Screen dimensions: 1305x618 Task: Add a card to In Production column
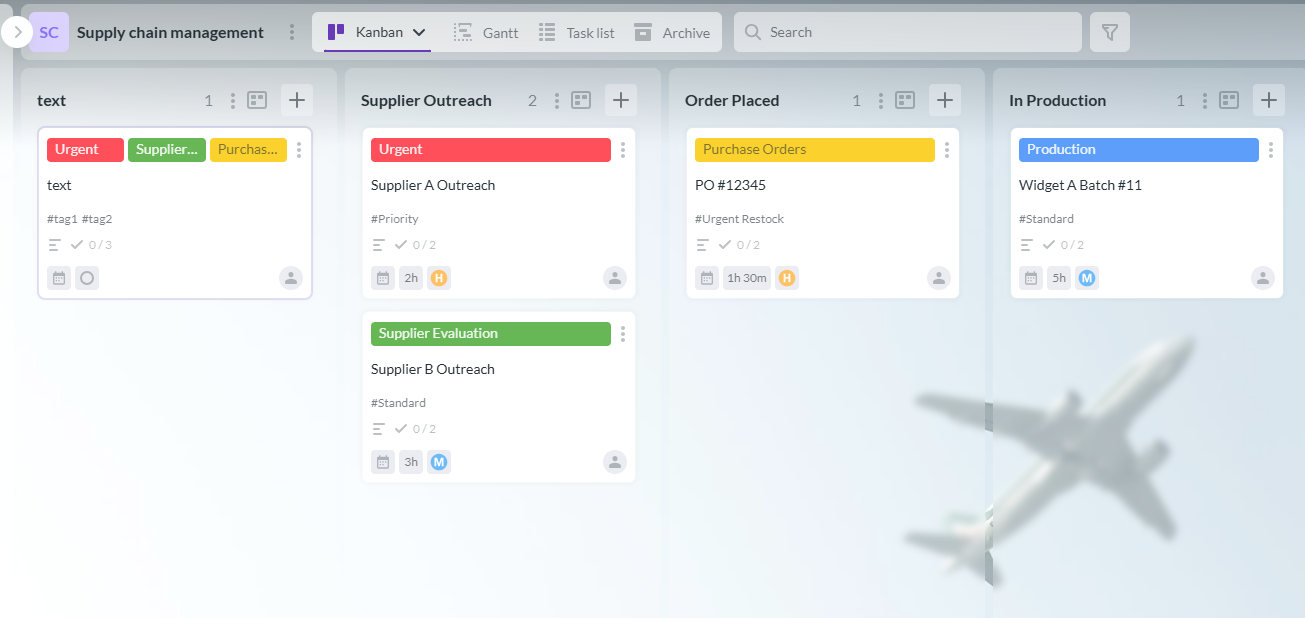coord(1268,100)
